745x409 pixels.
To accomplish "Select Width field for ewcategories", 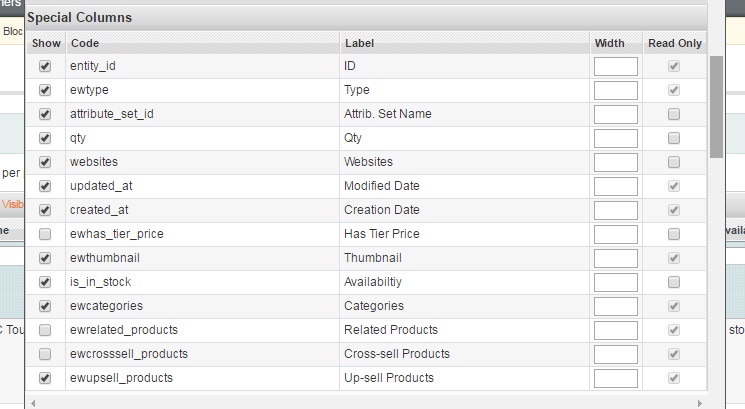I will coord(615,306).
